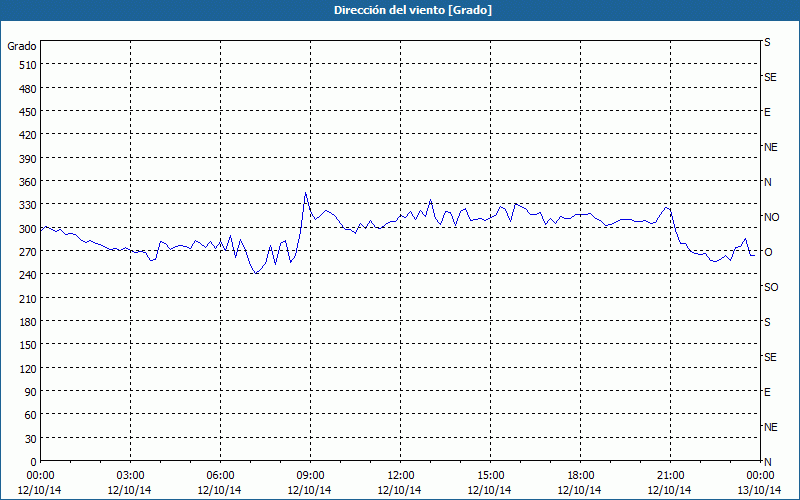Select the 330 degree axis label

click(28, 206)
